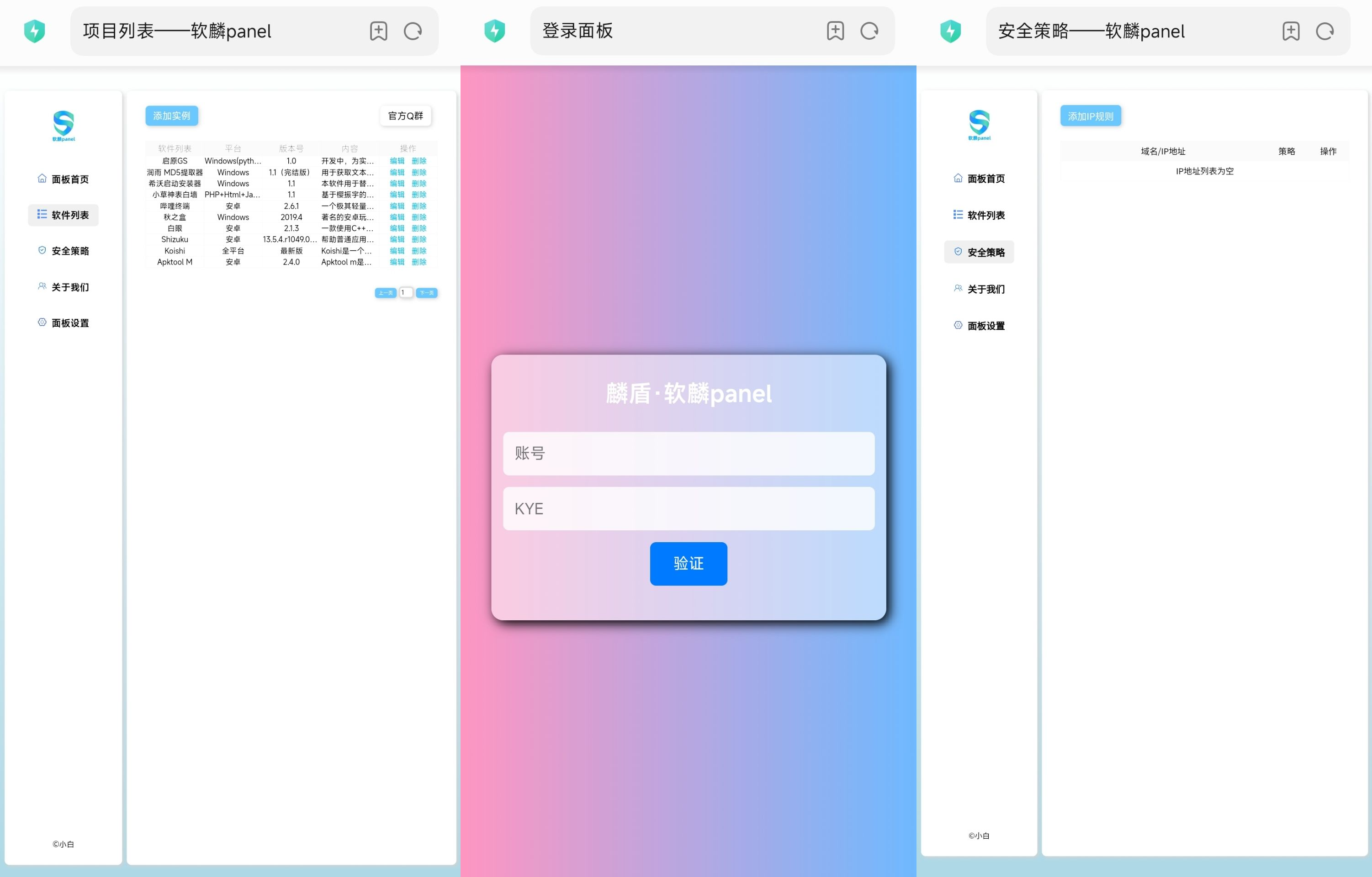This screenshot has height=877, width=1372.
Task: Go to next page with 下一页 button
Action: point(426,293)
